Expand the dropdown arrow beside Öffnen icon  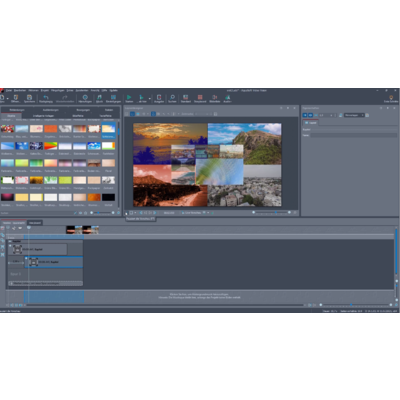(7, 99)
